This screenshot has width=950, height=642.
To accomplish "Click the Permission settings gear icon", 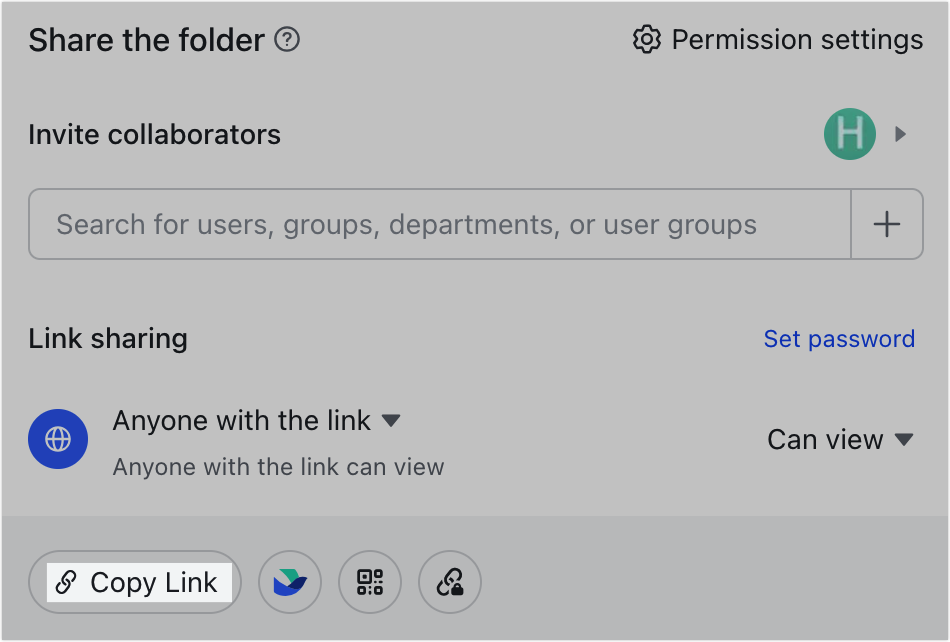I will click(647, 40).
